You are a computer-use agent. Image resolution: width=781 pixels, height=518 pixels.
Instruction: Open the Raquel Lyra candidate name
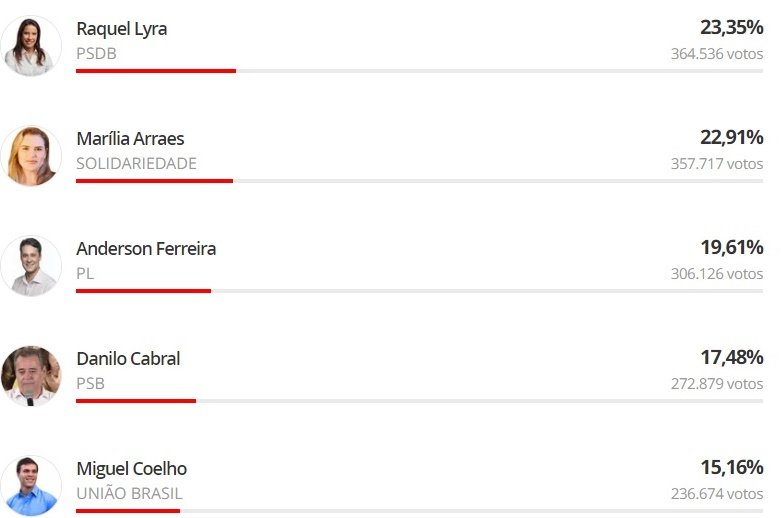pyautogui.click(x=122, y=29)
